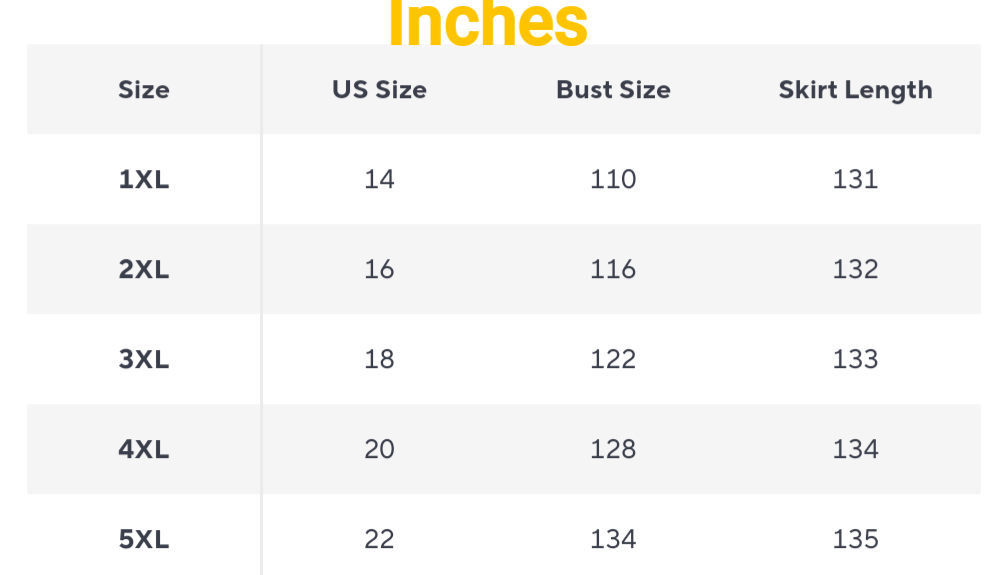Click the 5XL size row label
1008x575 pixels.
(144, 540)
